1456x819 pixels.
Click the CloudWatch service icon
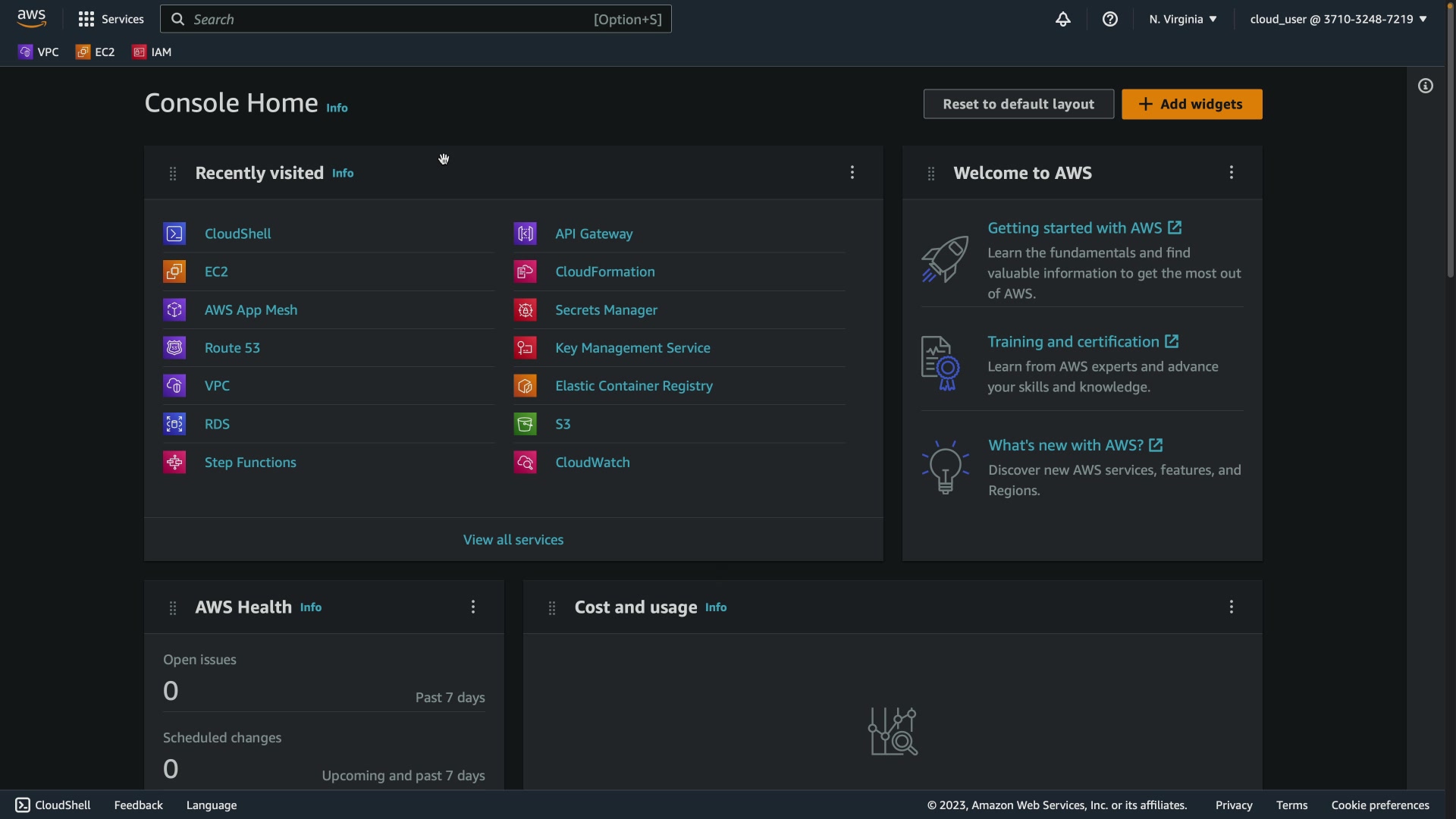tap(525, 463)
